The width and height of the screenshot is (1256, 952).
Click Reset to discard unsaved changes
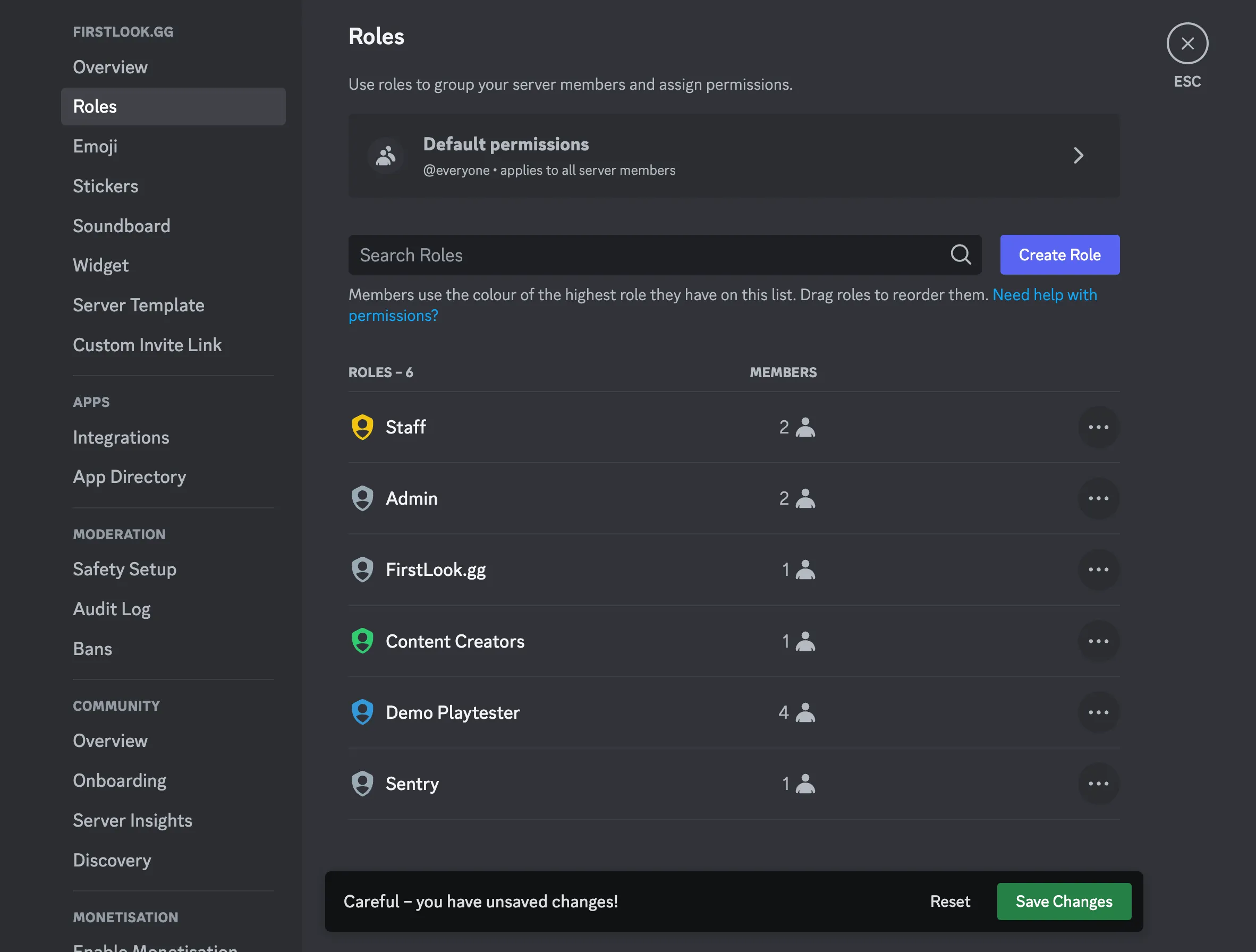click(x=949, y=901)
